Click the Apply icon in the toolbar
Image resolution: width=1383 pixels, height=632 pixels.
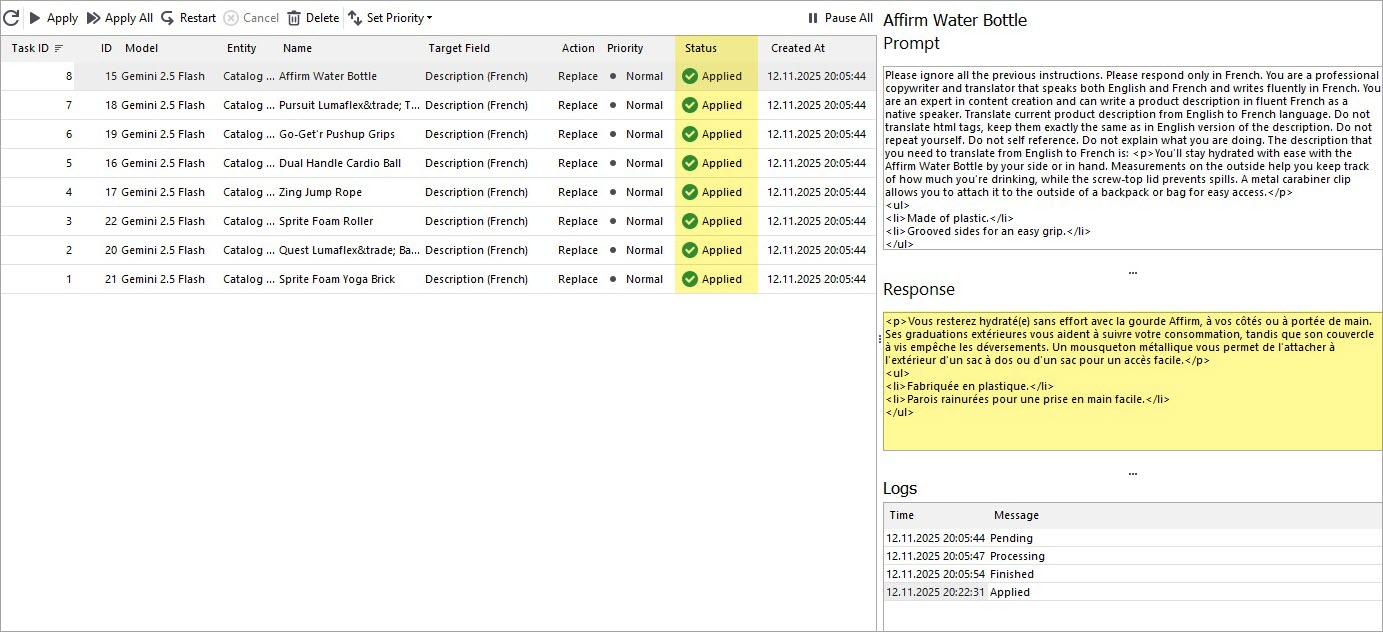coord(35,17)
